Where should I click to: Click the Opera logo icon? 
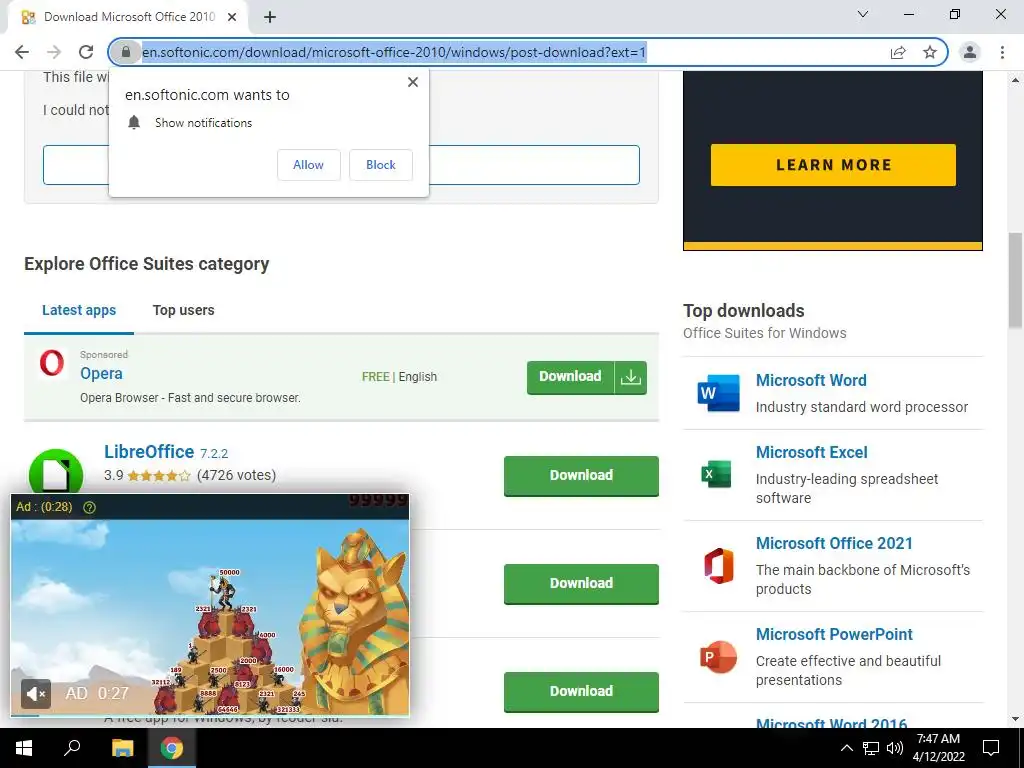pos(52,363)
